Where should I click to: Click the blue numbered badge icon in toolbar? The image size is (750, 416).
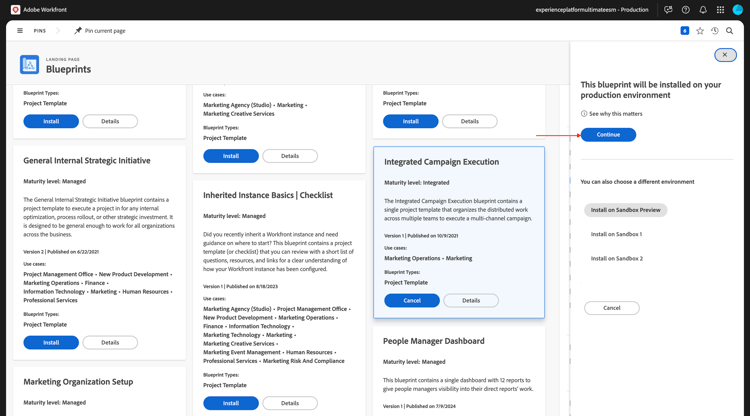(x=685, y=31)
